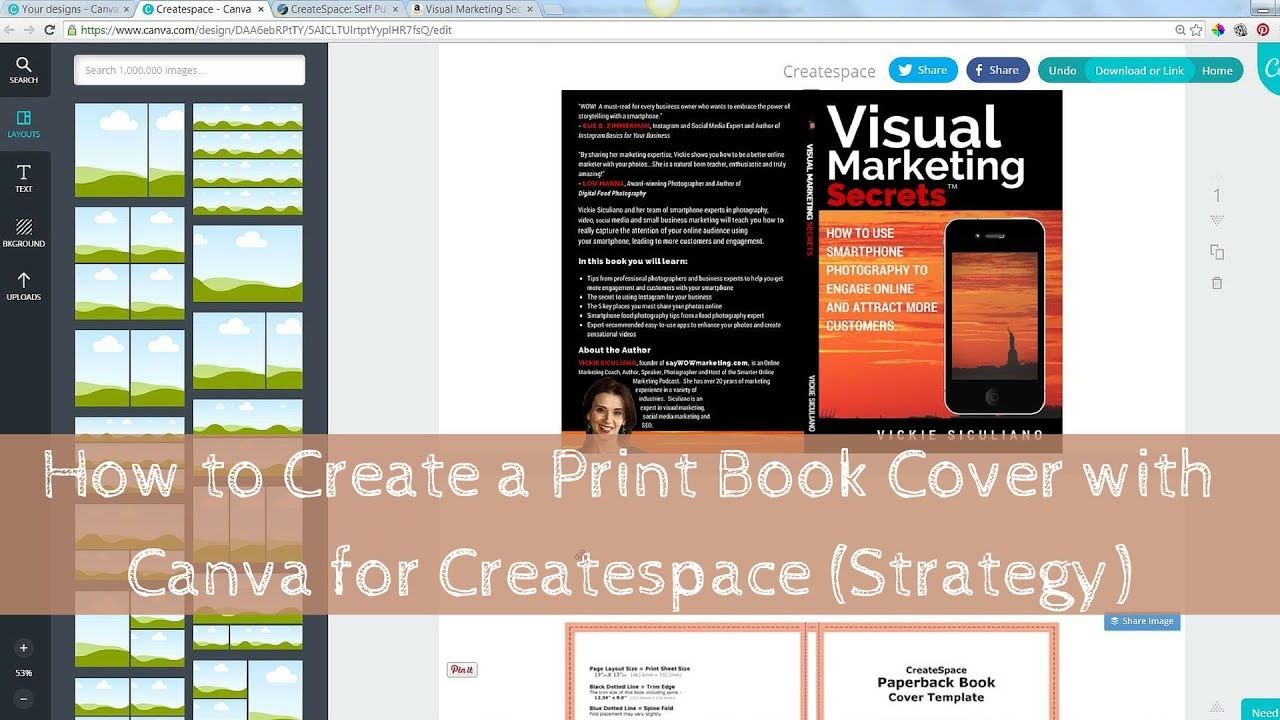
Task: Choose the two-by-two grid layout thumbnail
Action: pos(130,263)
